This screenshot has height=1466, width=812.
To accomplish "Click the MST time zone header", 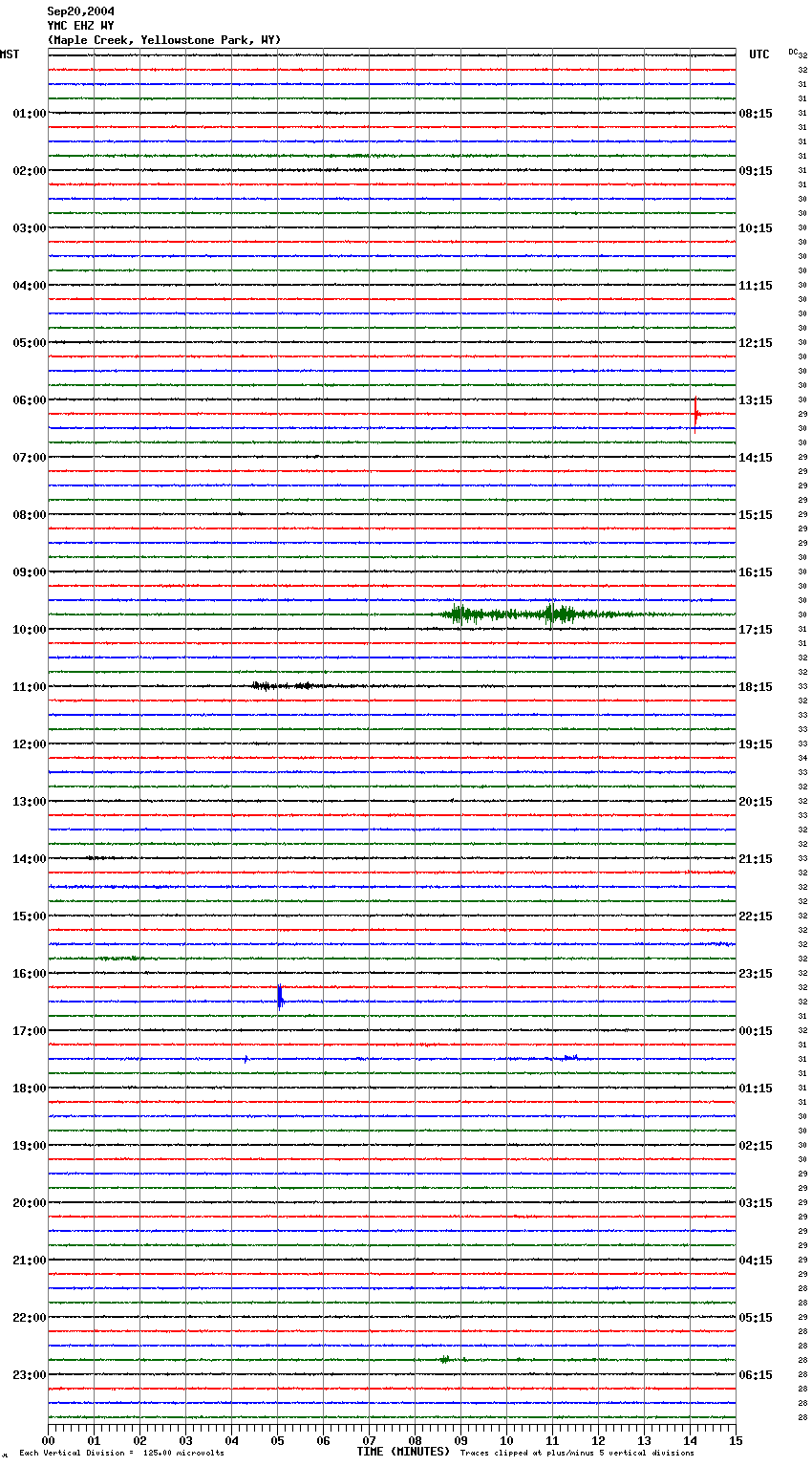I will click(x=10, y=54).
